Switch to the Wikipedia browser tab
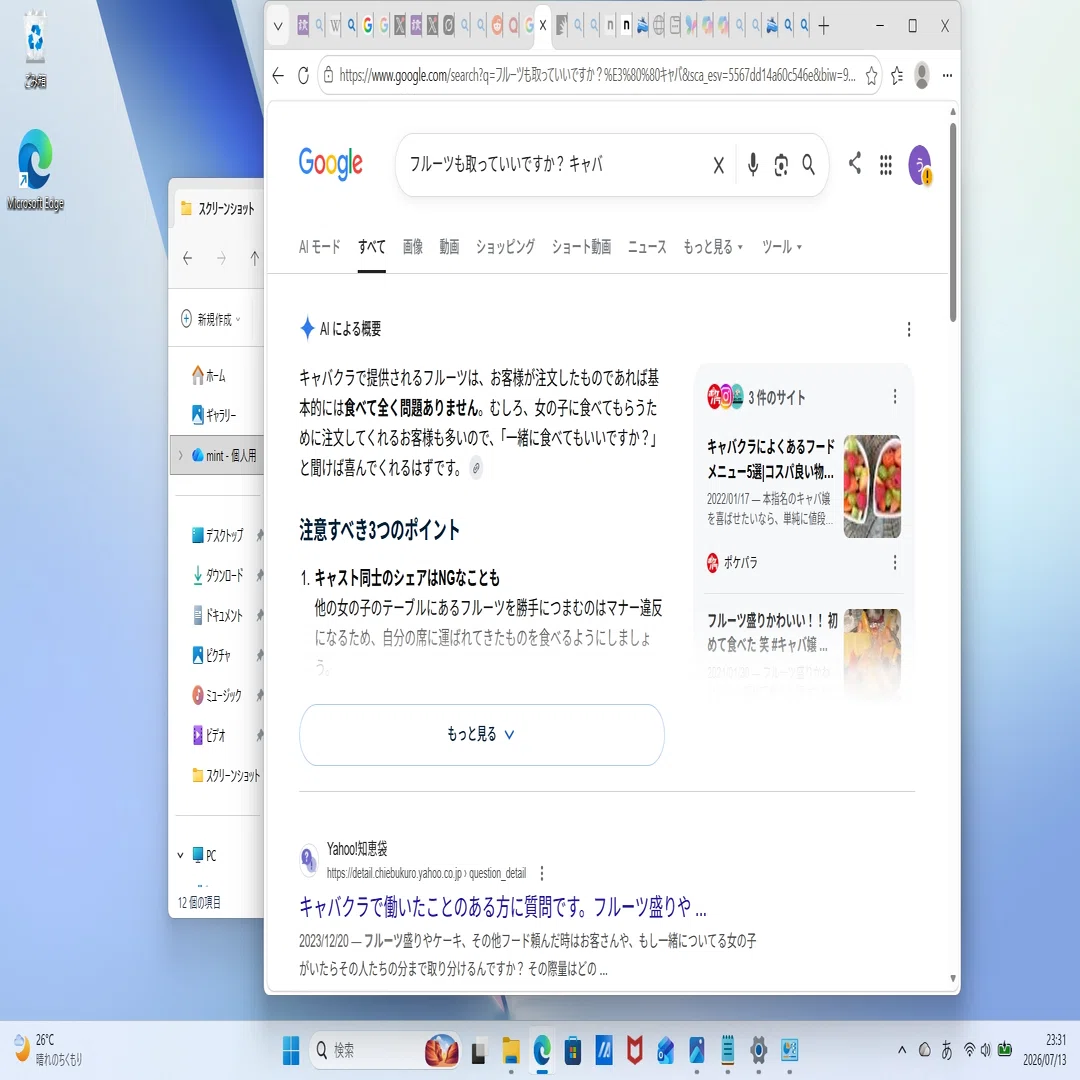The height and width of the screenshot is (1080, 1080). [335, 26]
